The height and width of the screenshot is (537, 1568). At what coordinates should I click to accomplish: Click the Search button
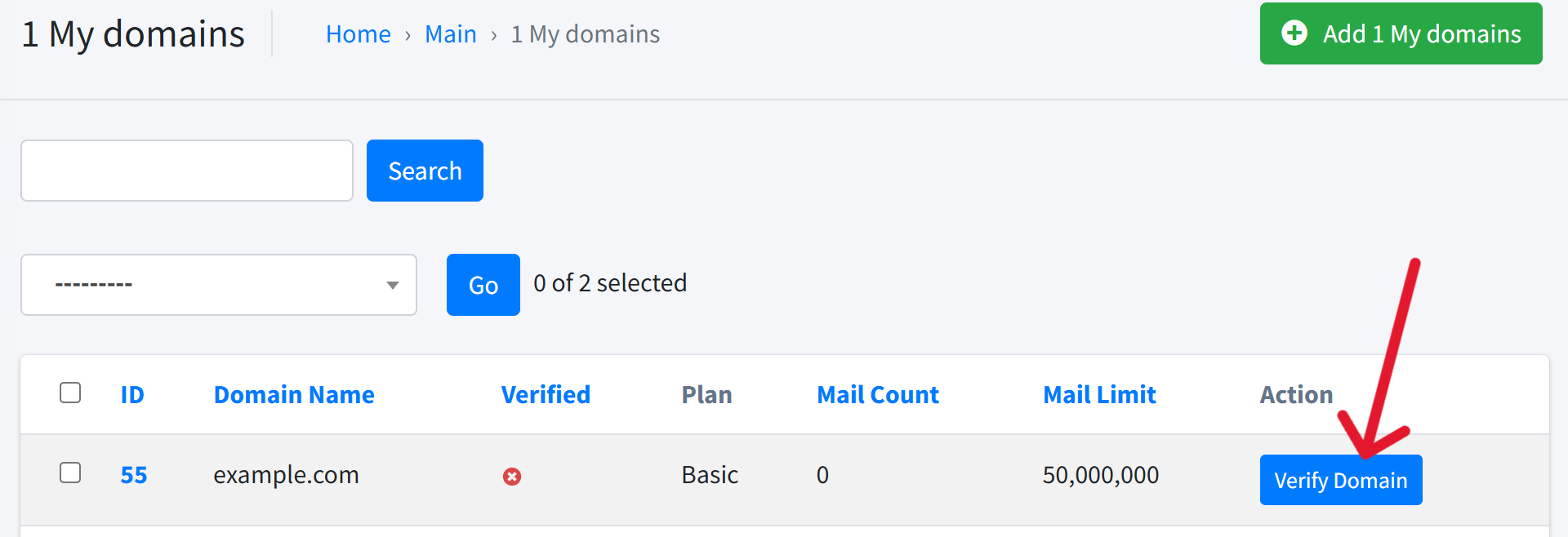coord(425,171)
